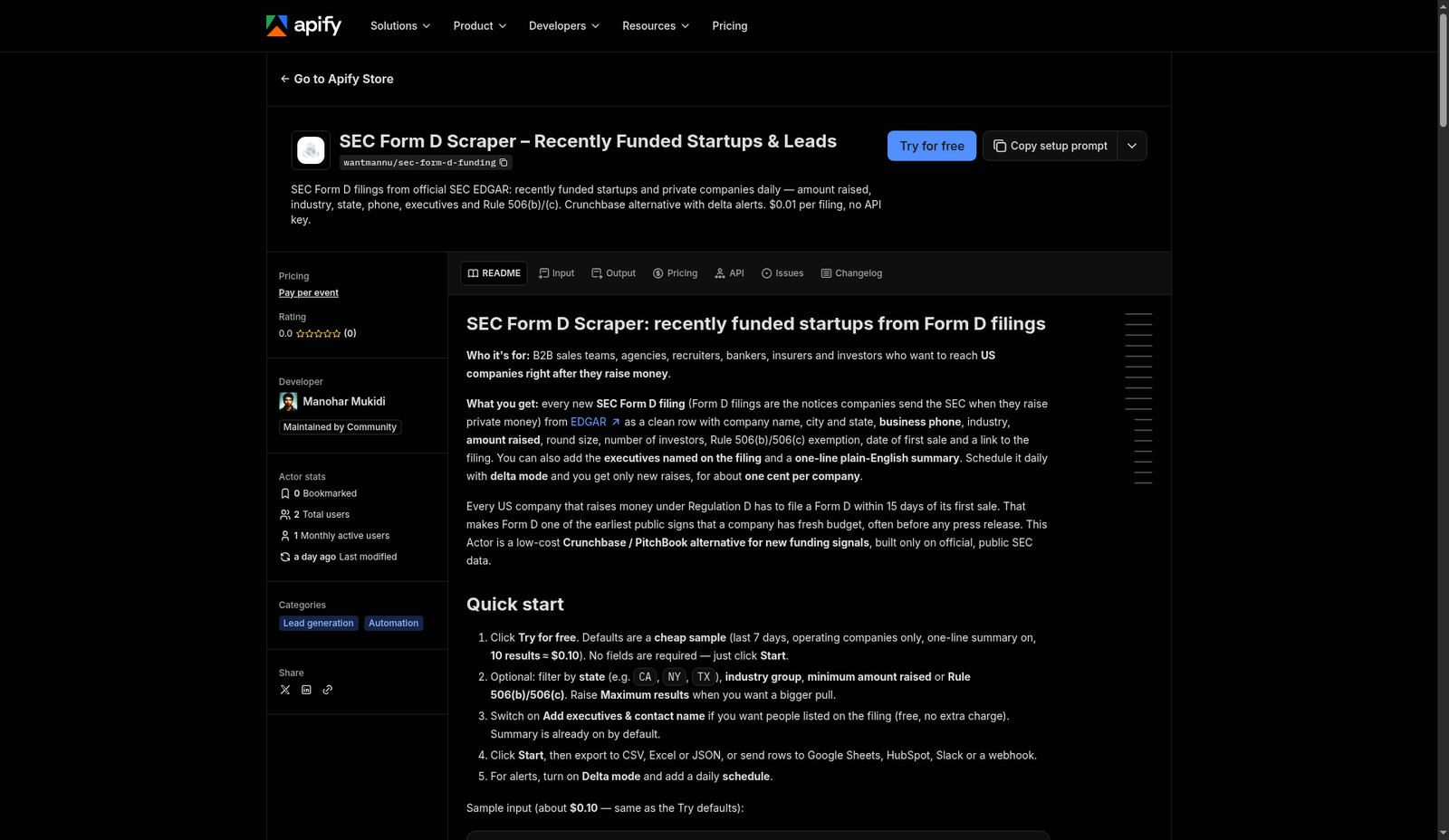The width and height of the screenshot is (1449, 840).
Task: Switch to the API tab
Action: point(729,273)
